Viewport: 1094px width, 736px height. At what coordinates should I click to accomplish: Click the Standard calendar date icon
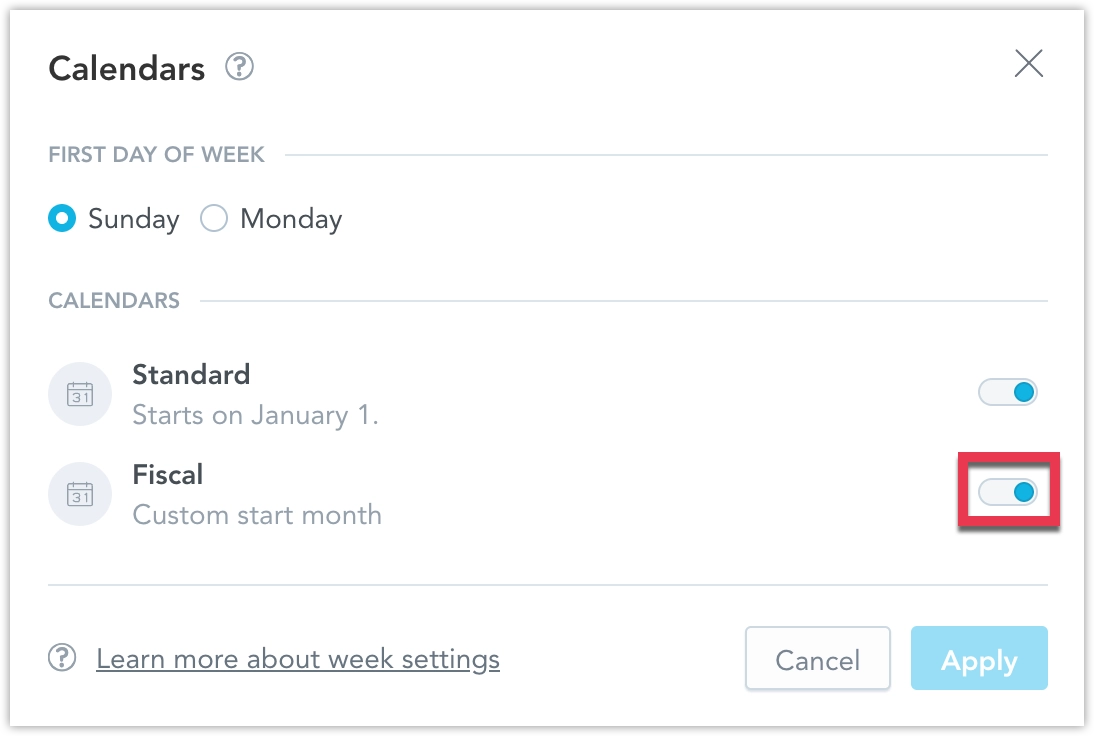pos(80,393)
